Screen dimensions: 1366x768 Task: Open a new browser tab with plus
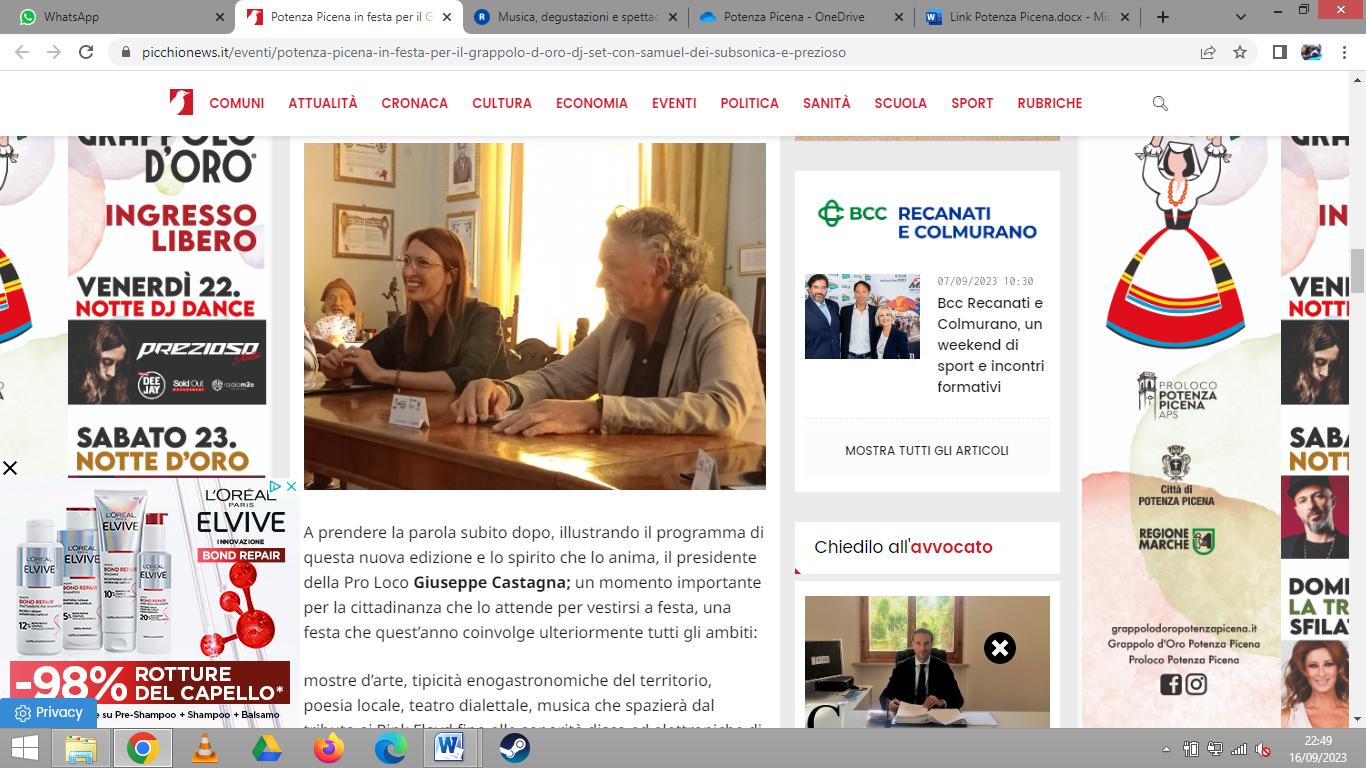(x=1162, y=17)
